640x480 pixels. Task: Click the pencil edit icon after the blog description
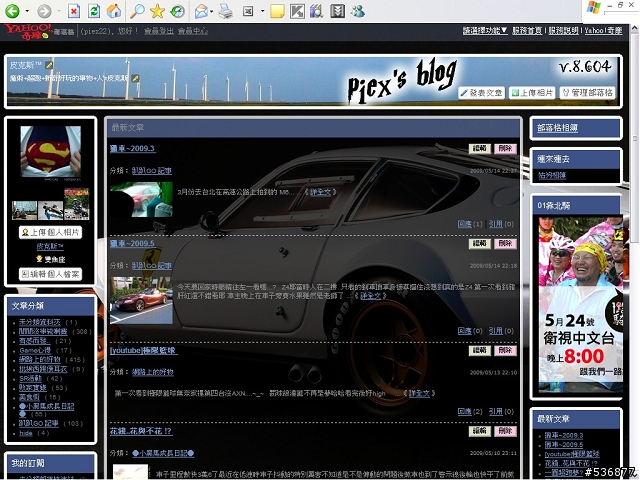click(x=135, y=78)
